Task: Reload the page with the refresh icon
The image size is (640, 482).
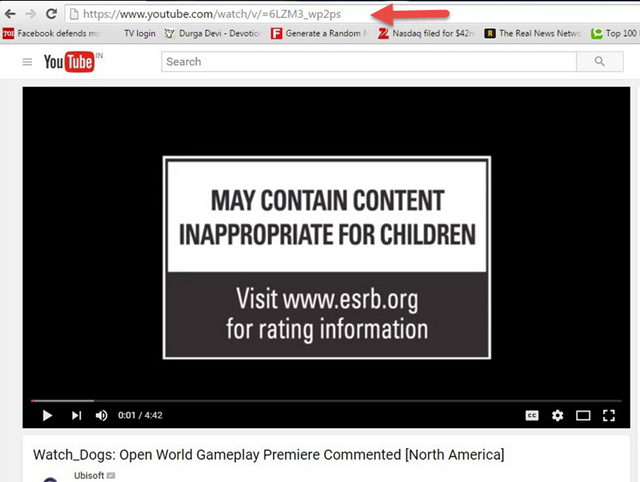Action: click(51, 14)
